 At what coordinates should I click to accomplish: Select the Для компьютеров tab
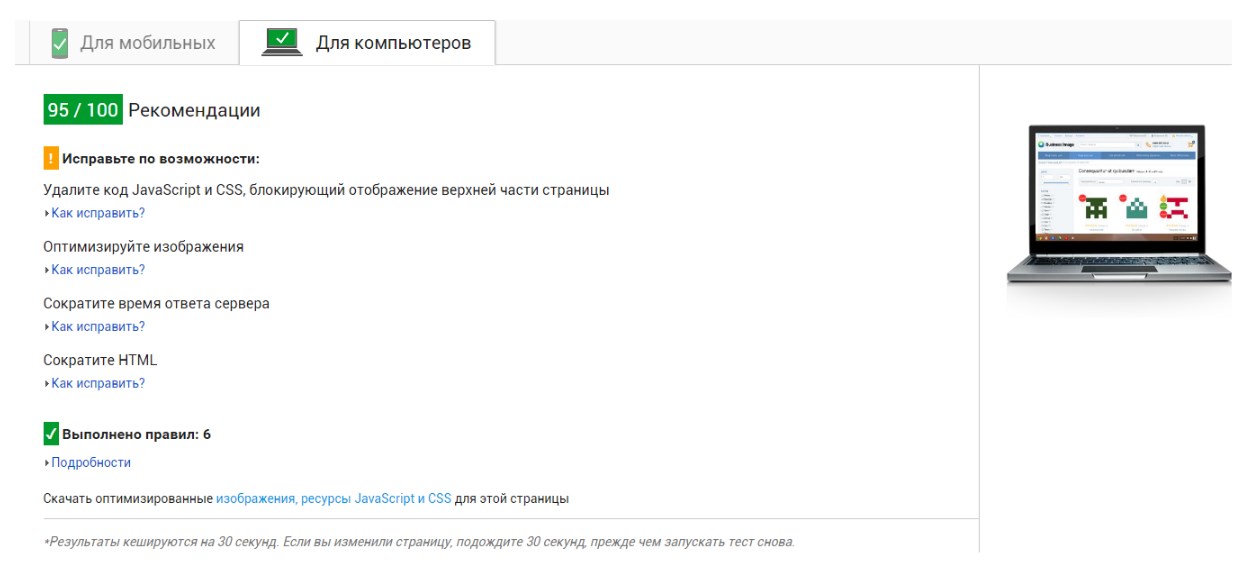coord(367,43)
